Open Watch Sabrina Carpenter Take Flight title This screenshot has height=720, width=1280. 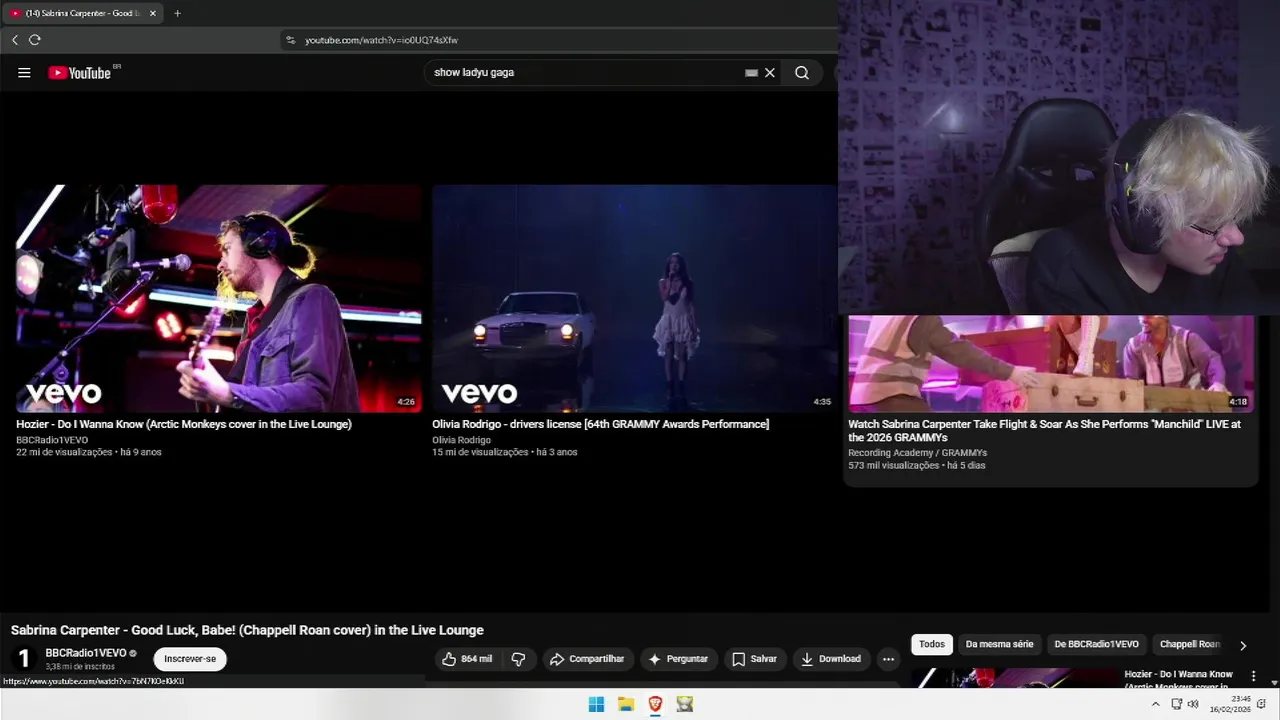(x=1045, y=431)
